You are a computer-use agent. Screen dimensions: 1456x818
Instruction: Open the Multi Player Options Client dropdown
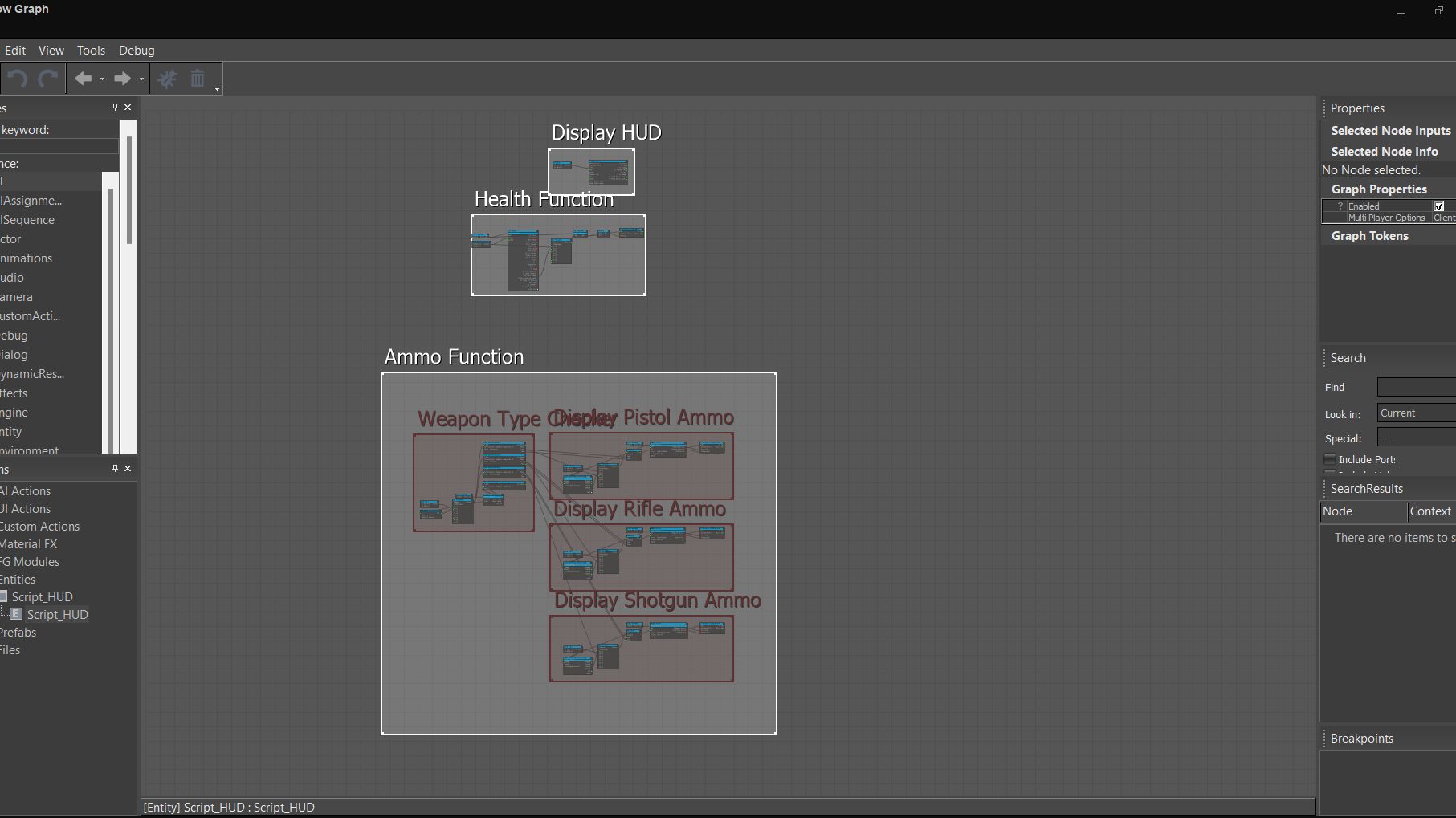pyautogui.click(x=1445, y=218)
